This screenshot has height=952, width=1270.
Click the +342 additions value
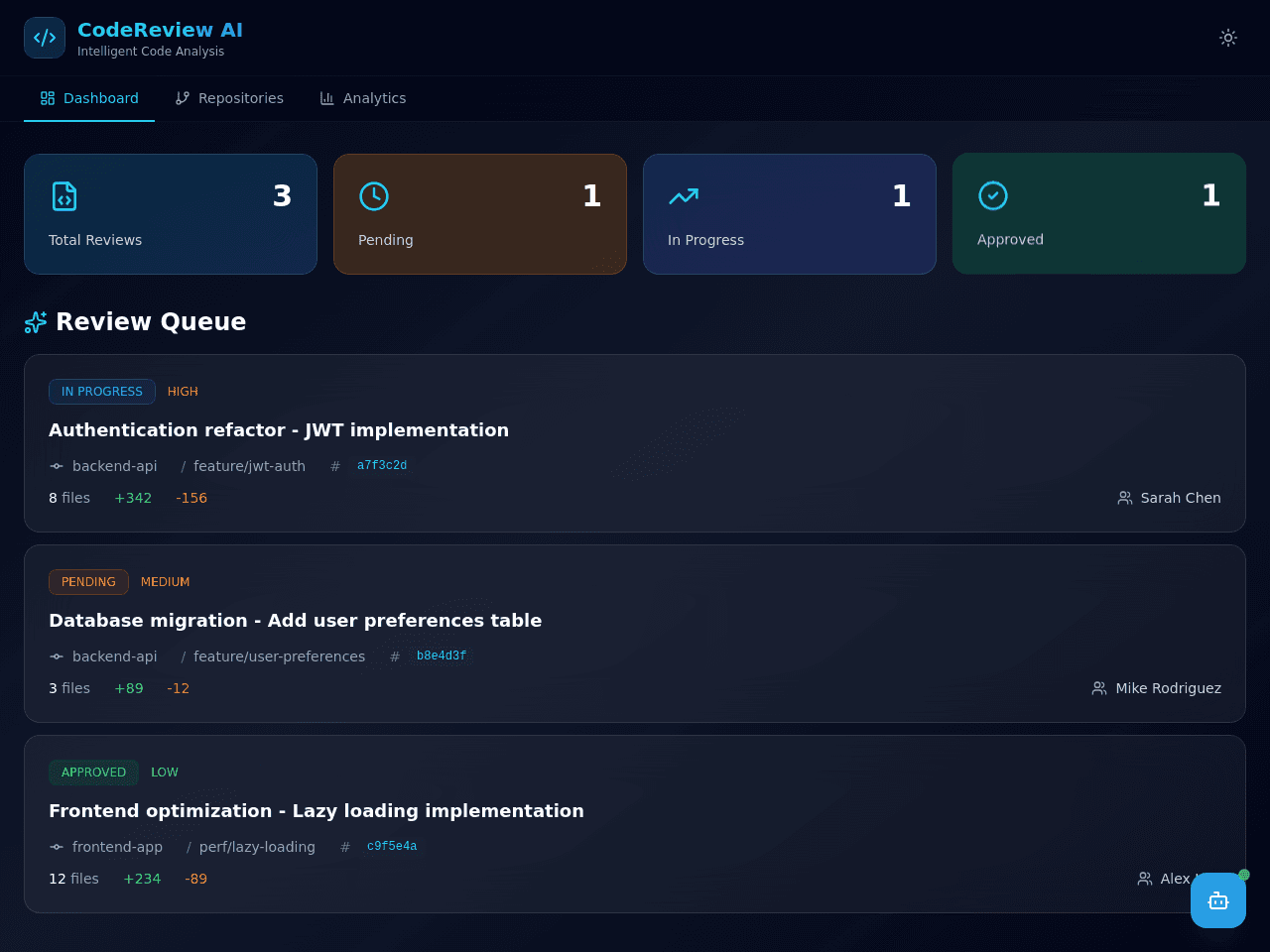point(133,498)
